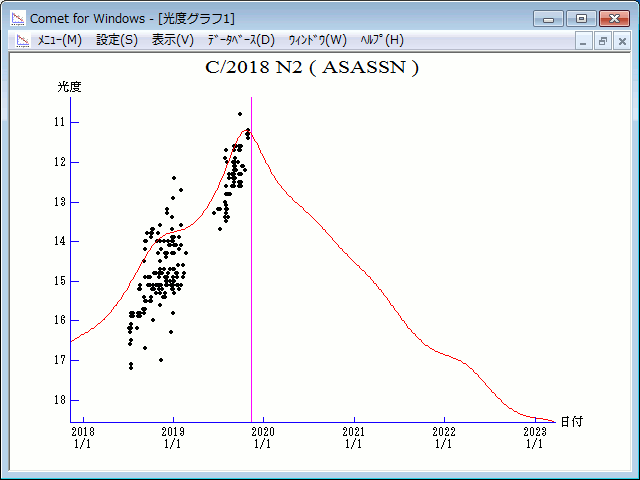Minimize the inner 光度グラフ1 child window
Screen dimensions: 640x480
[585, 41]
